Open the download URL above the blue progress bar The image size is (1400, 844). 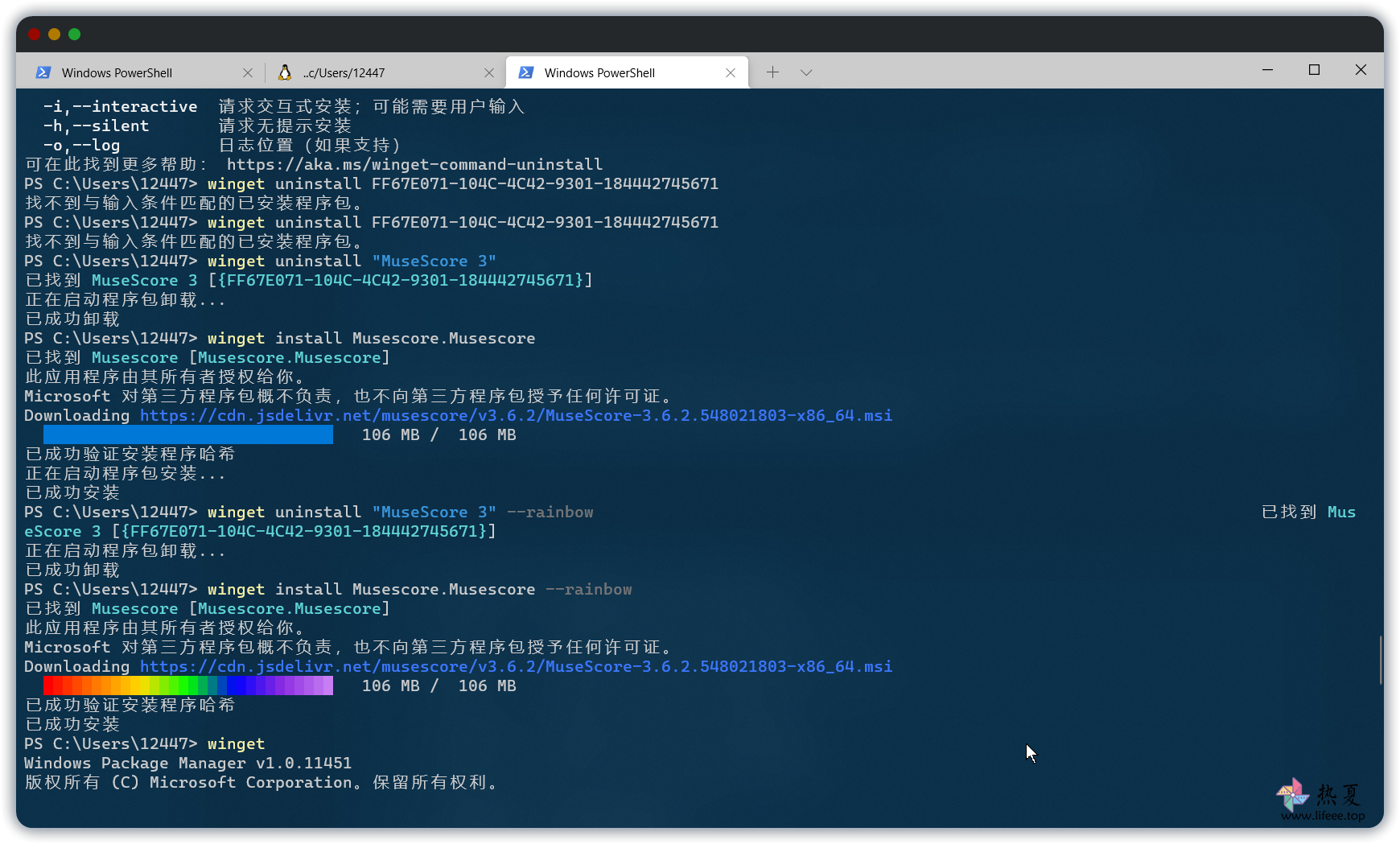[x=516, y=416]
